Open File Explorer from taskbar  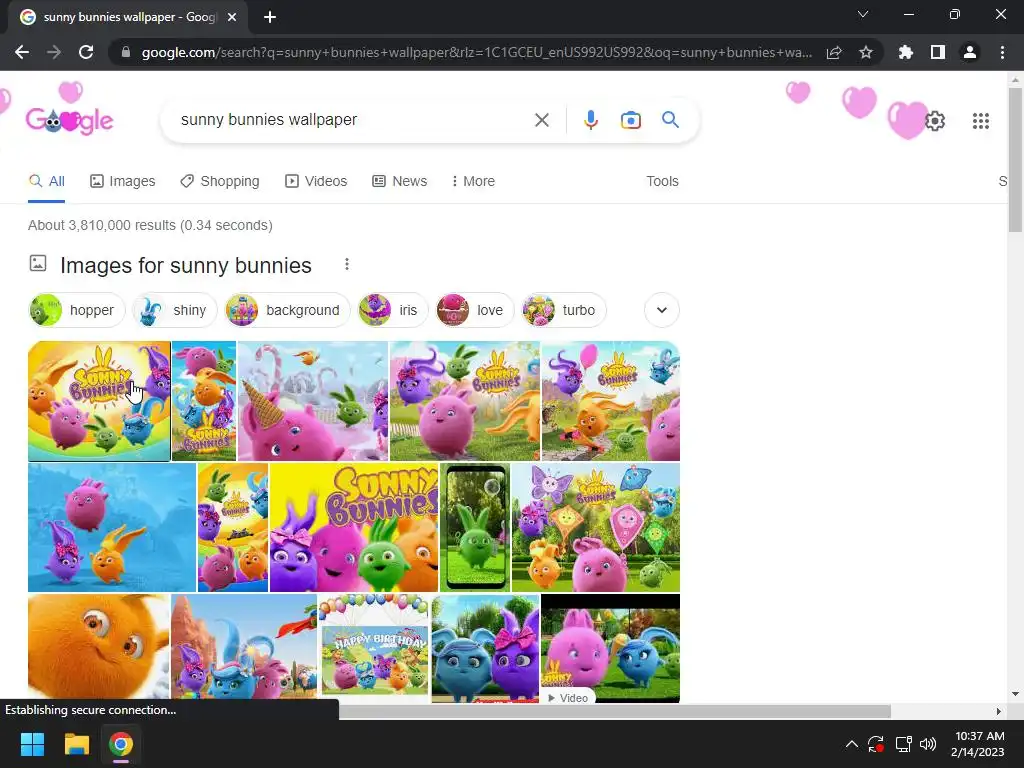click(76, 744)
